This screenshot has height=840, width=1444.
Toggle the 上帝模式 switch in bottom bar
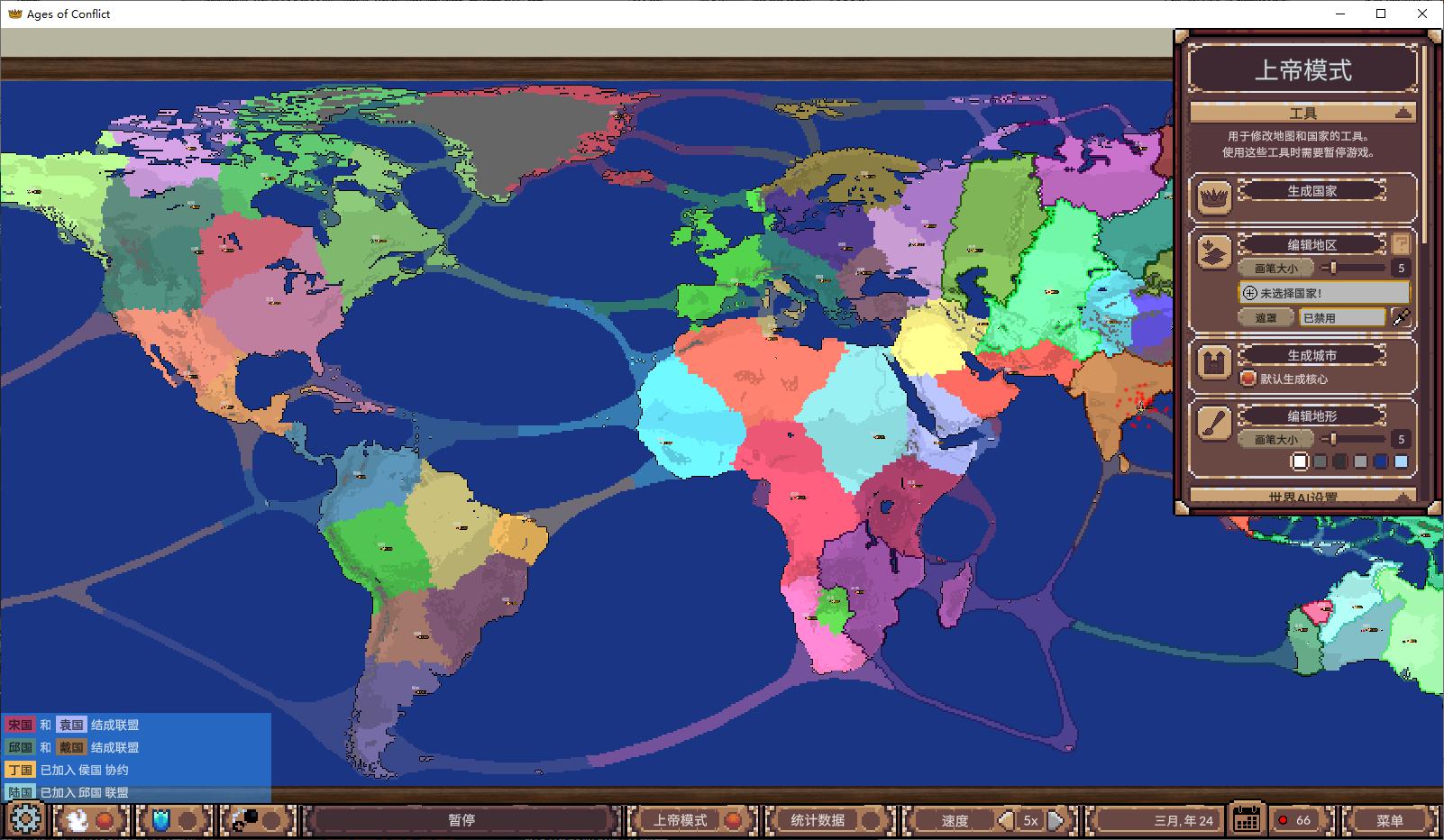point(732,820)
